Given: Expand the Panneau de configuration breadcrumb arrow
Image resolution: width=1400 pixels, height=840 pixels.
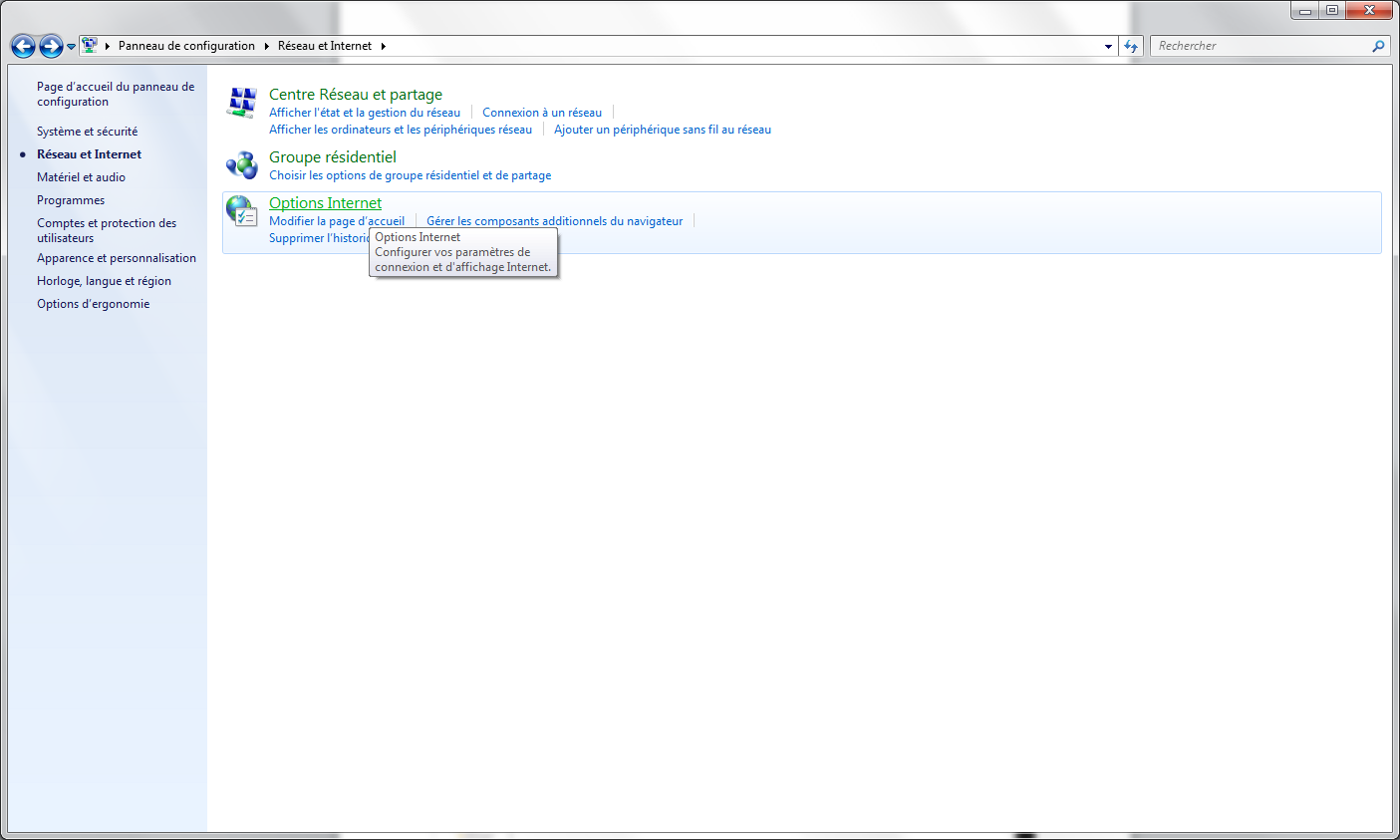Looking at the screenshot, I should pyautogui.click(x=266, y=46).
